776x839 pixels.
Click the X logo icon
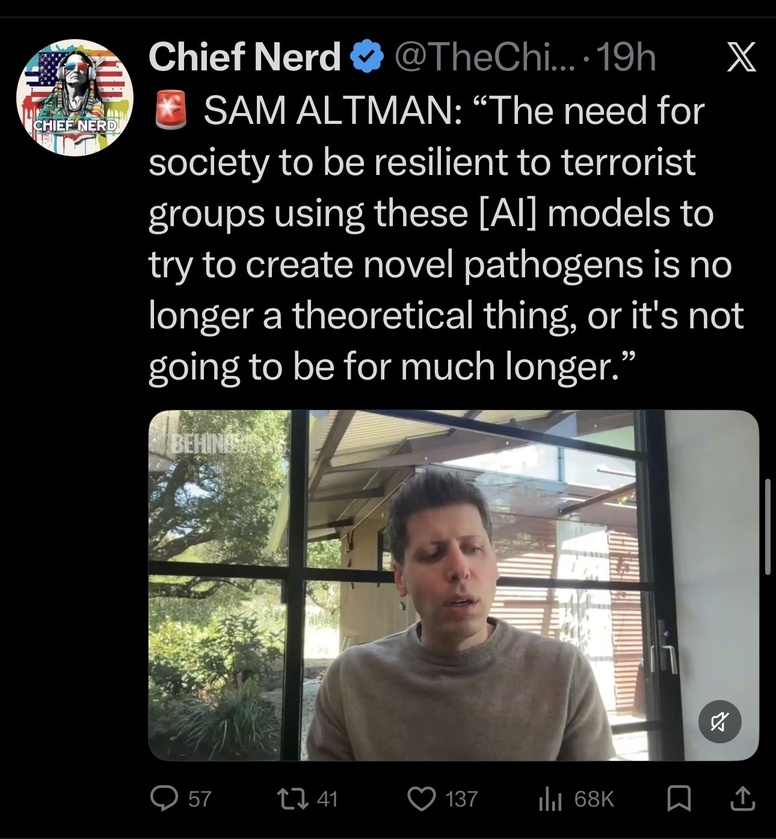point(738,59)
